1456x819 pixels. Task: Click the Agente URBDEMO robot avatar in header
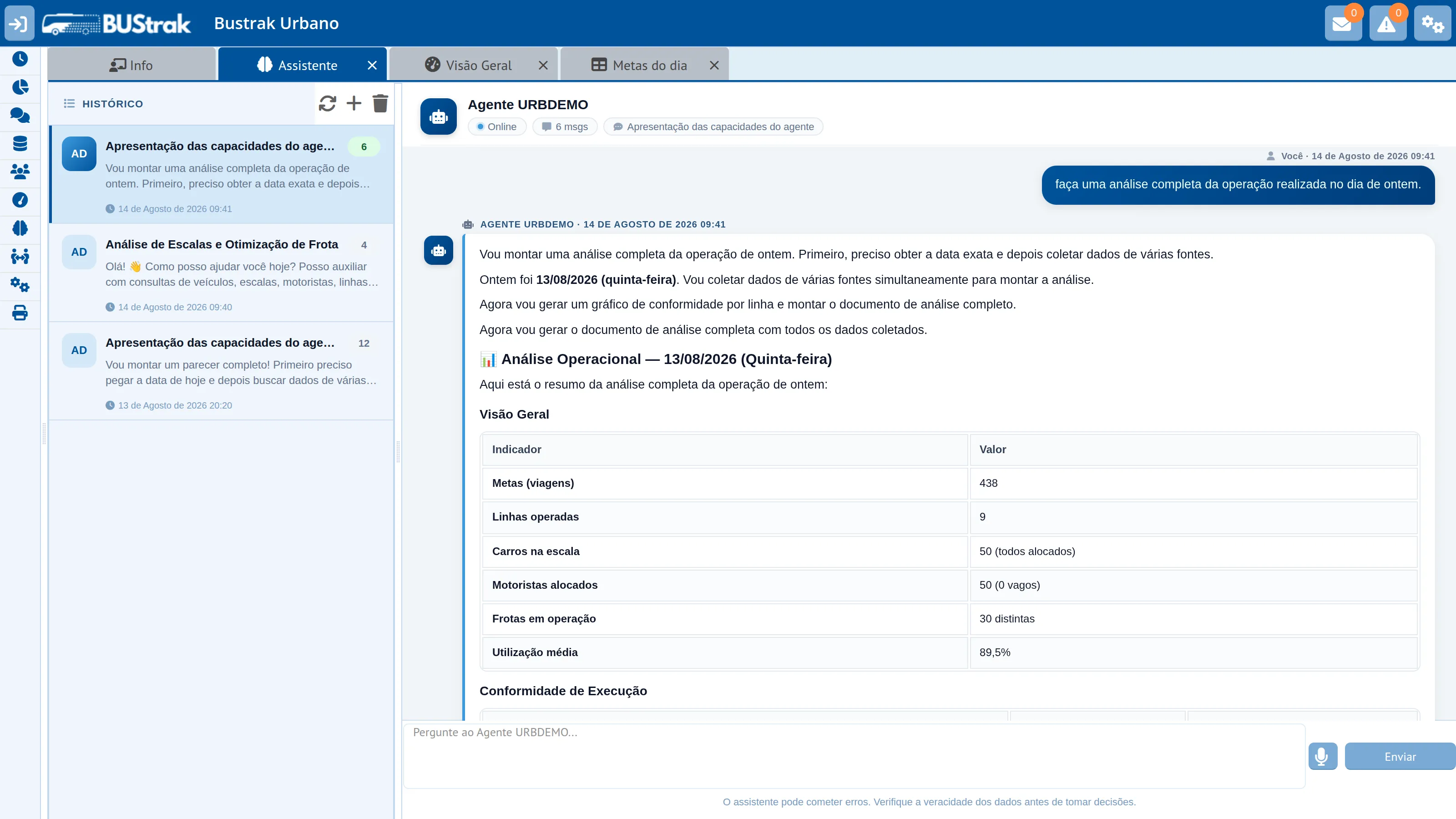coord(439,116)
